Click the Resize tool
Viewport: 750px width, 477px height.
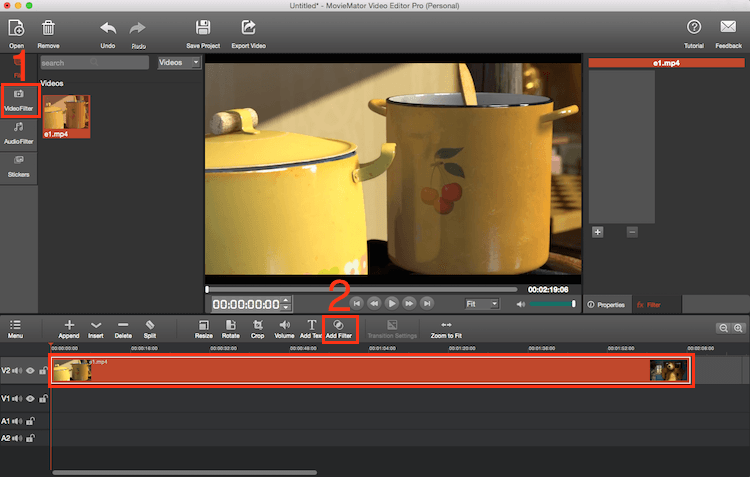point(203,329)
